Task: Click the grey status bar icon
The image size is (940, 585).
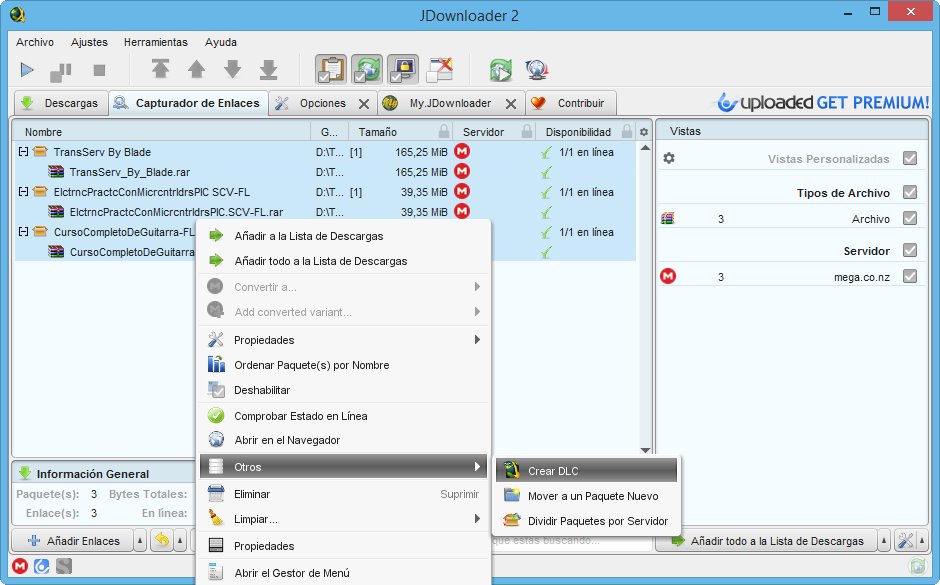Action: (64, 566)
